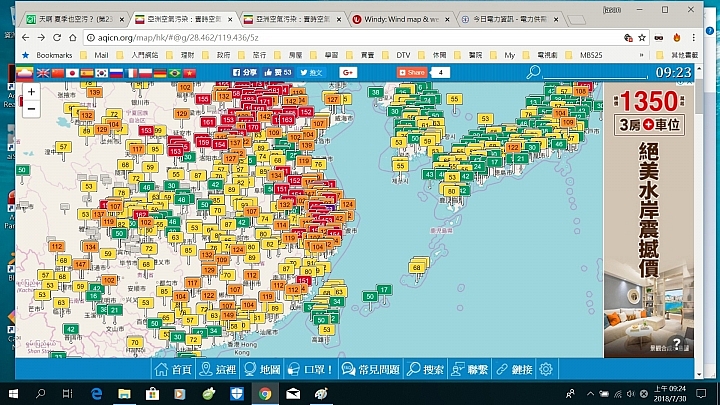
Task: Open the browser home page
Action: click(73, 38)
